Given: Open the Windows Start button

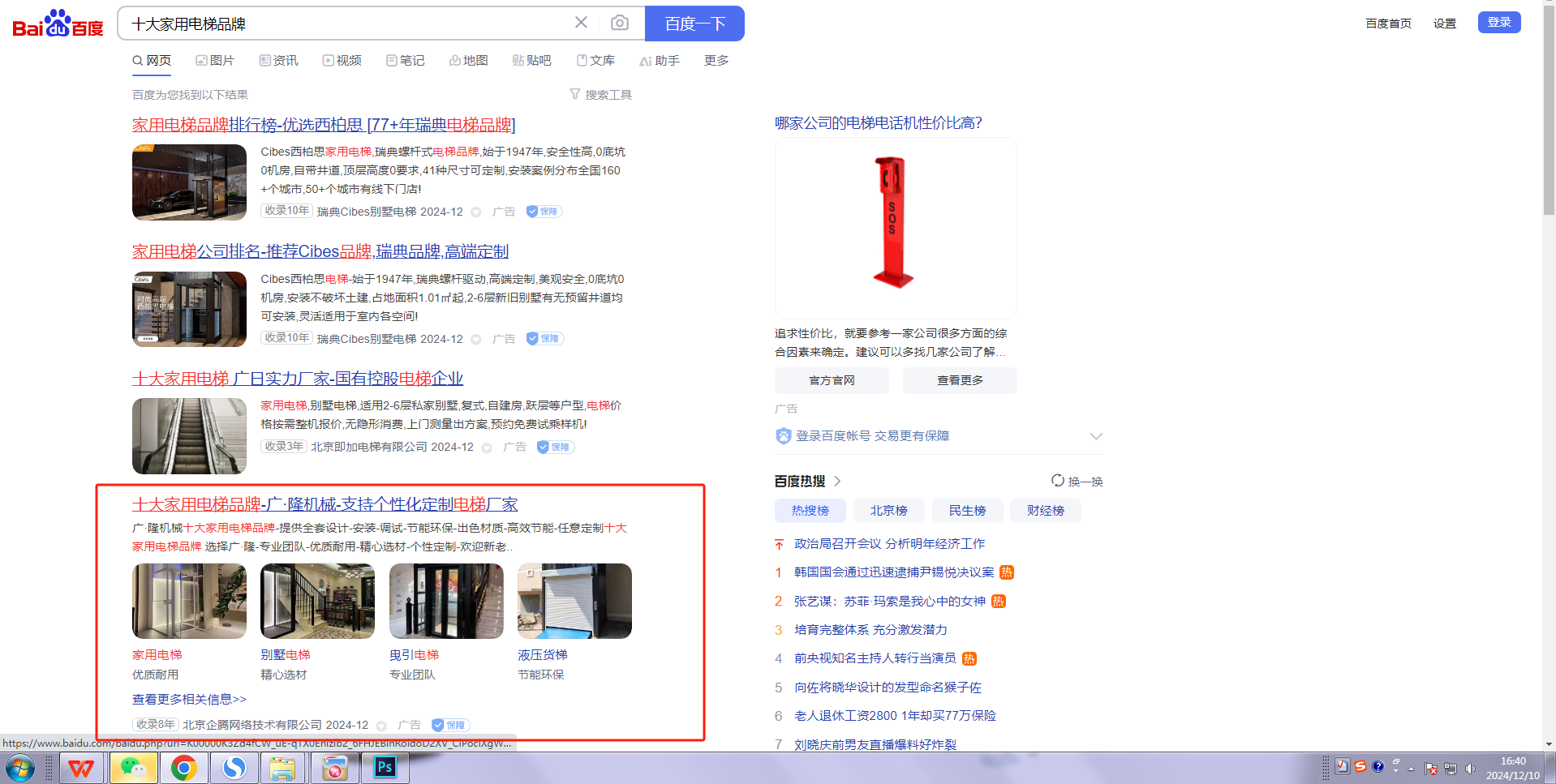Looking at the screenshot, I should pyautogui.click(x=20, y=768).
